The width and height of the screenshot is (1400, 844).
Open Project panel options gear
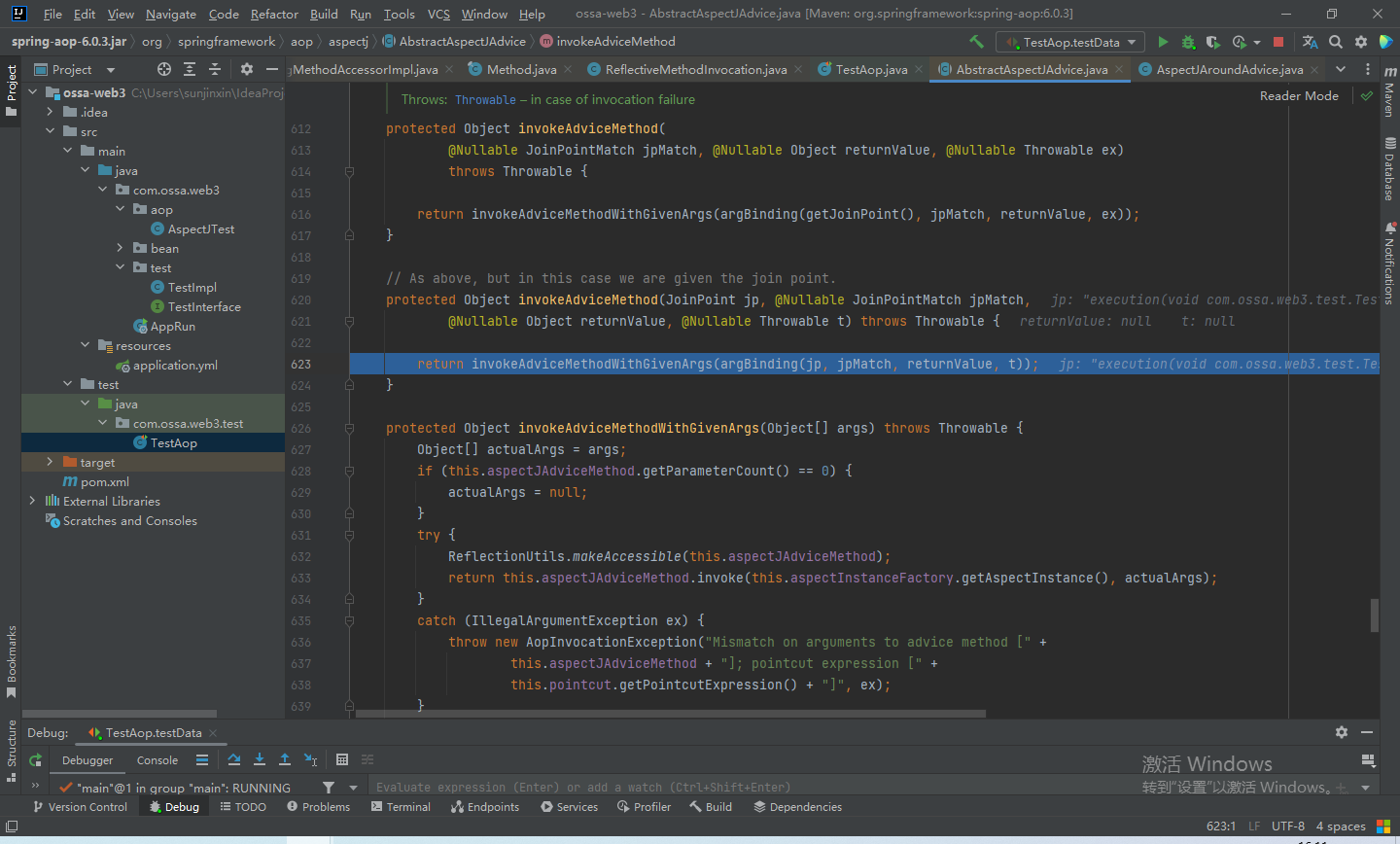[247, 69]
